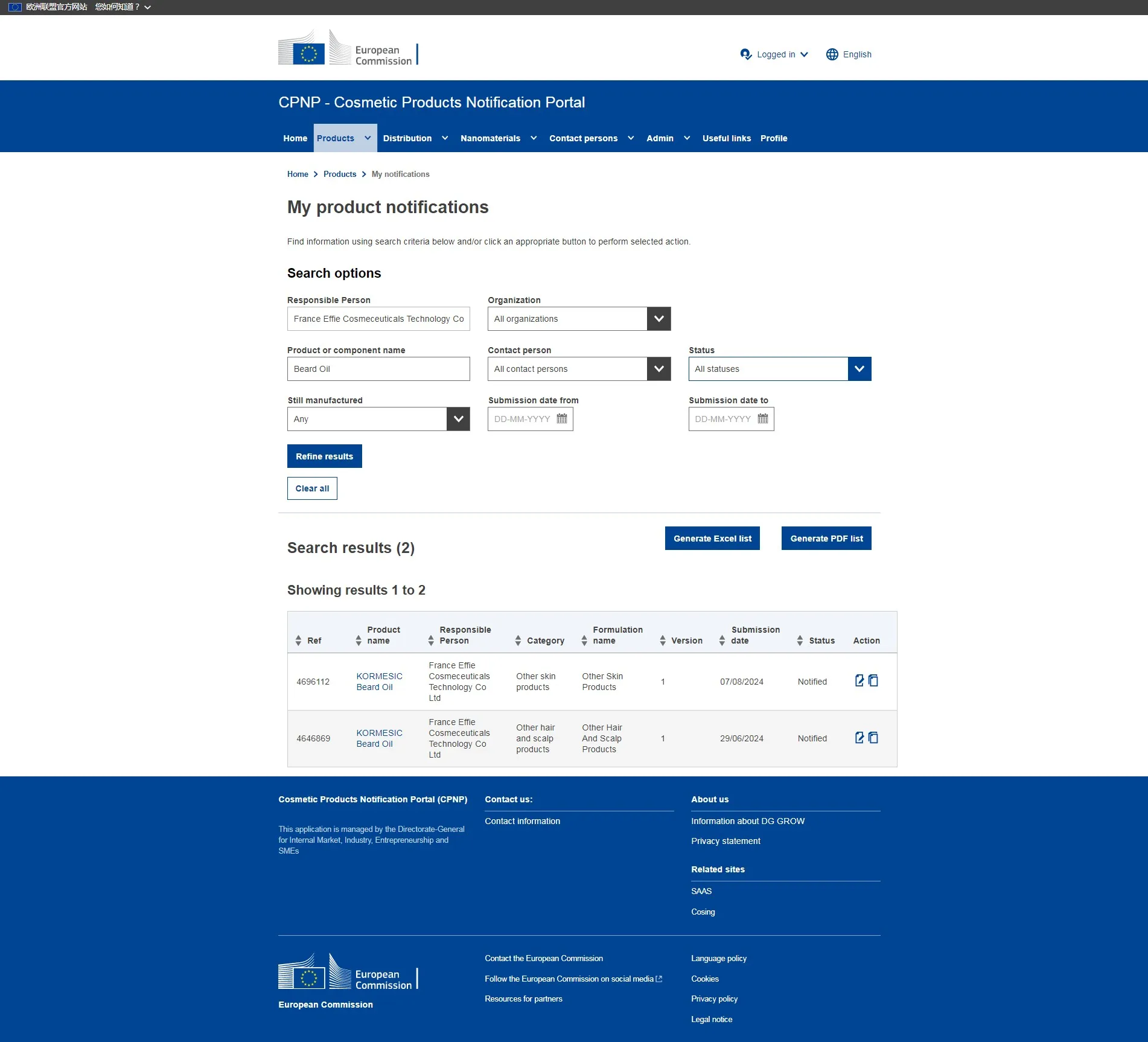The image size is (1148, 1042).
Task: Sort the table by Ref column
Action: pos(298,641)
